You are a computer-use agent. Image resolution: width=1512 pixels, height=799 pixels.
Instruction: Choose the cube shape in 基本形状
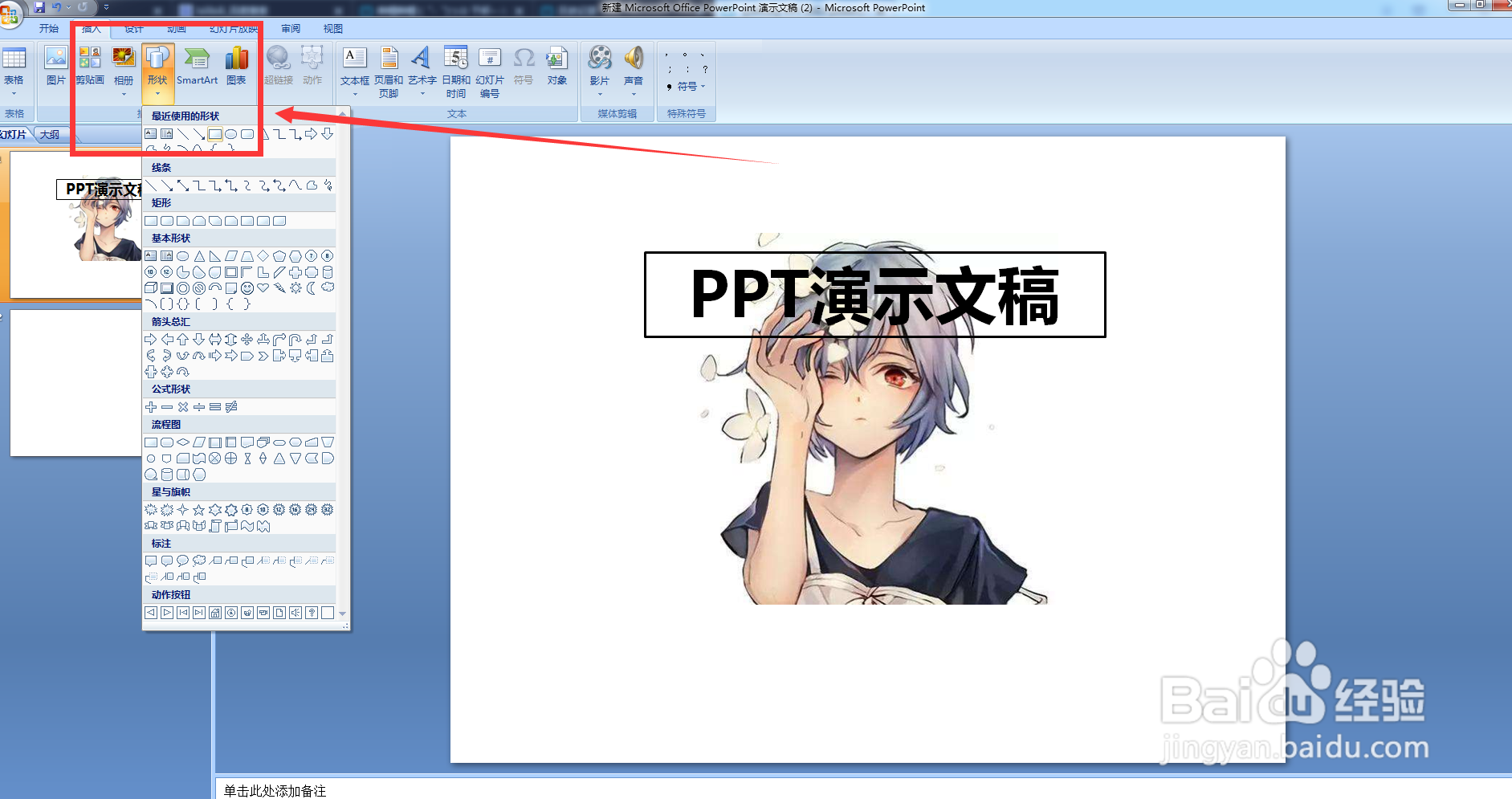coord(151,288)
